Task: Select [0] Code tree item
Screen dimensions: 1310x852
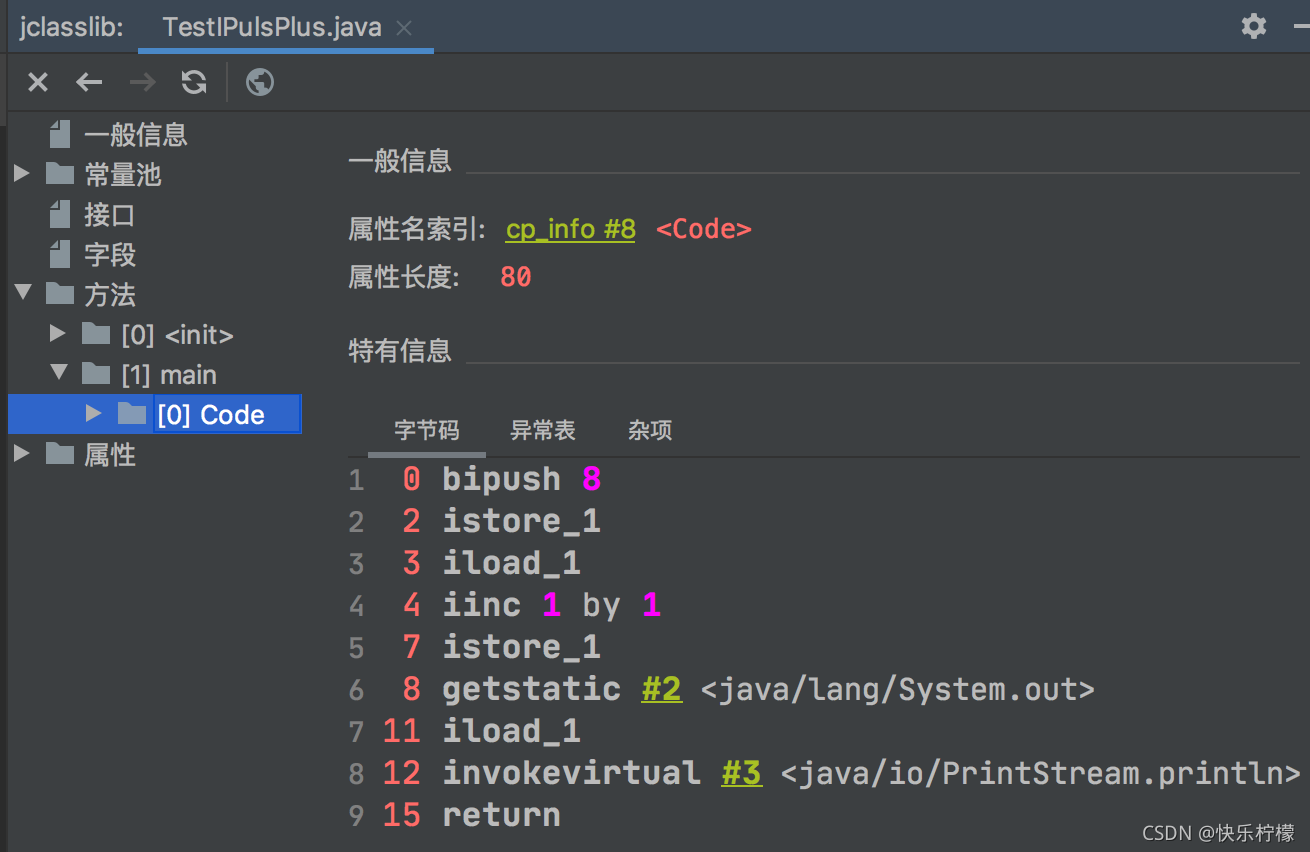Action: [211, 415]
